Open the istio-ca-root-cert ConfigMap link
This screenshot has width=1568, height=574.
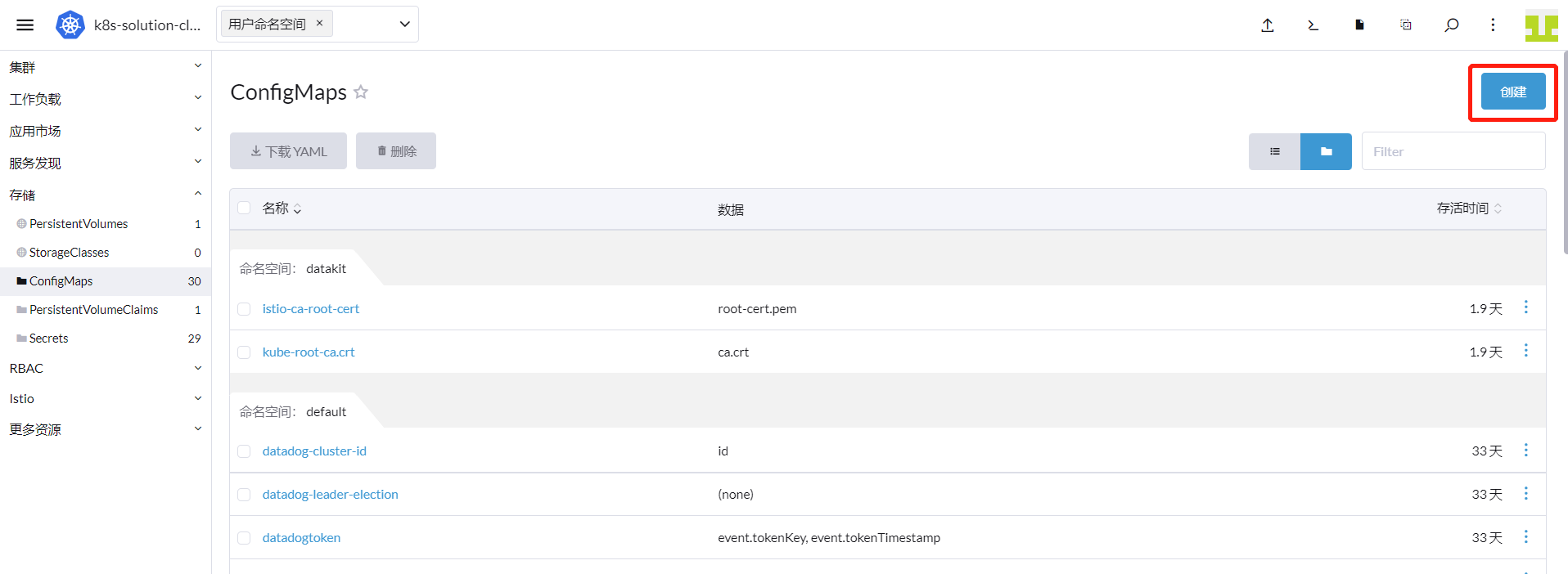311,309
